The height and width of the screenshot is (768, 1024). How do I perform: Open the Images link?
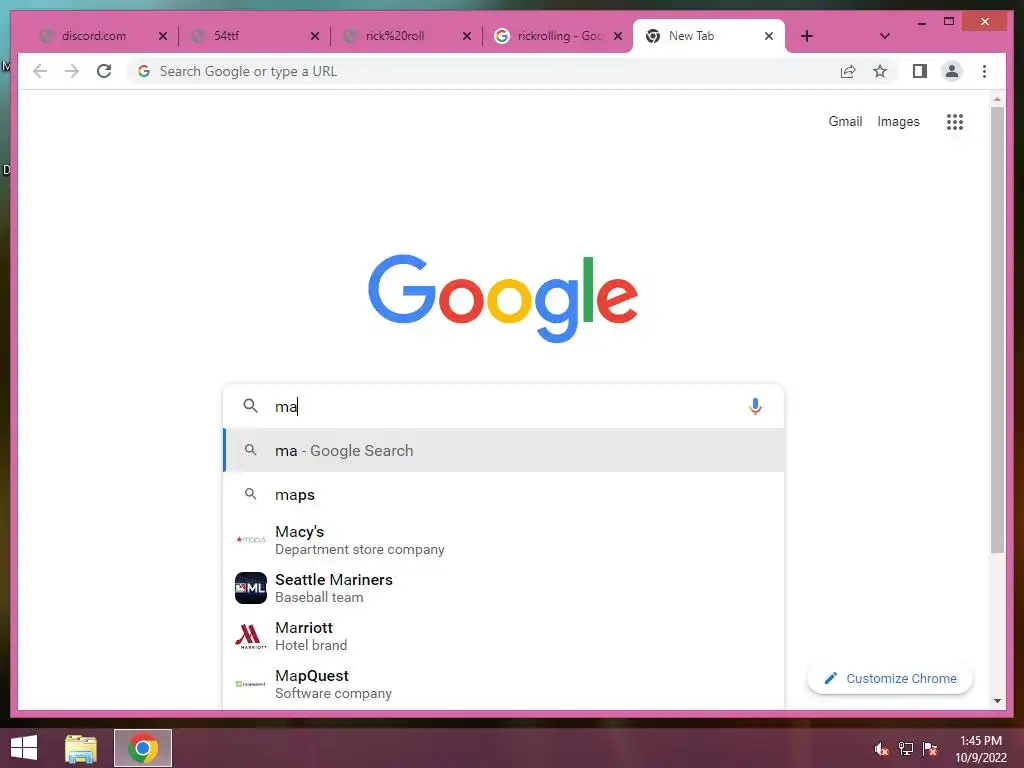pos(898,121)
